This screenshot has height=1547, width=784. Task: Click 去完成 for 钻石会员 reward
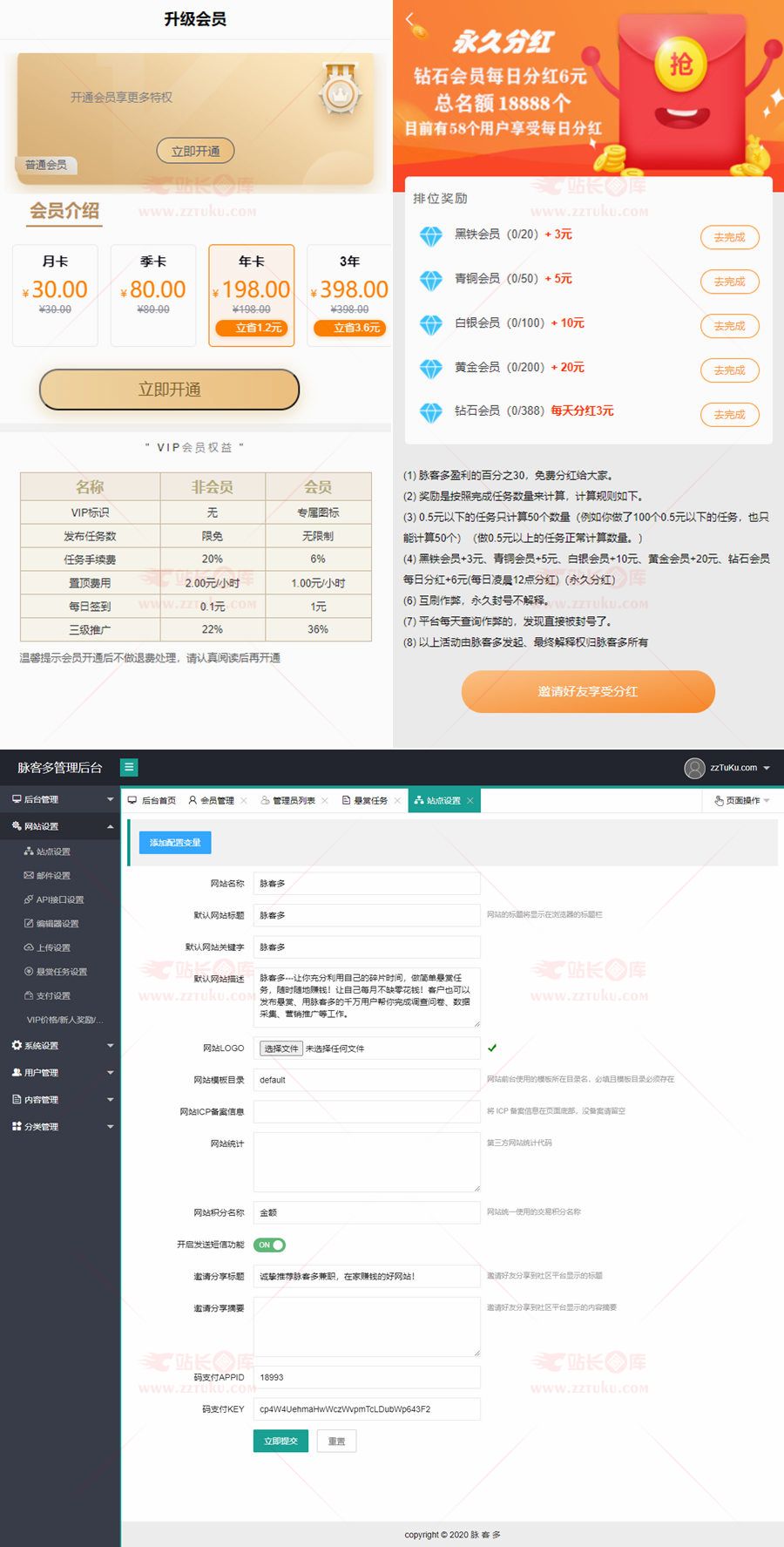[x=729, y=415]
